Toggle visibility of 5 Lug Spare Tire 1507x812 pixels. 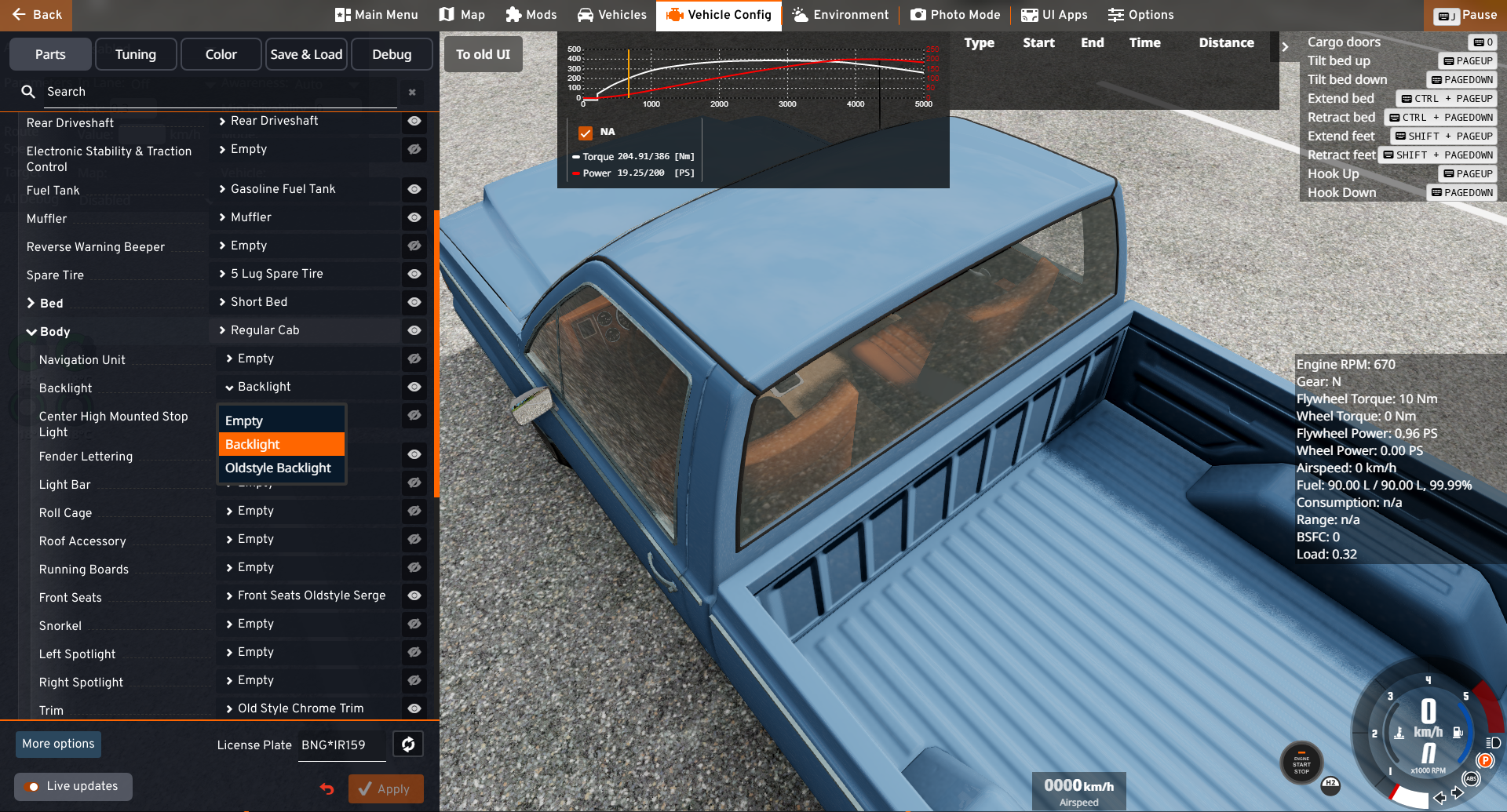coord(414,274)
